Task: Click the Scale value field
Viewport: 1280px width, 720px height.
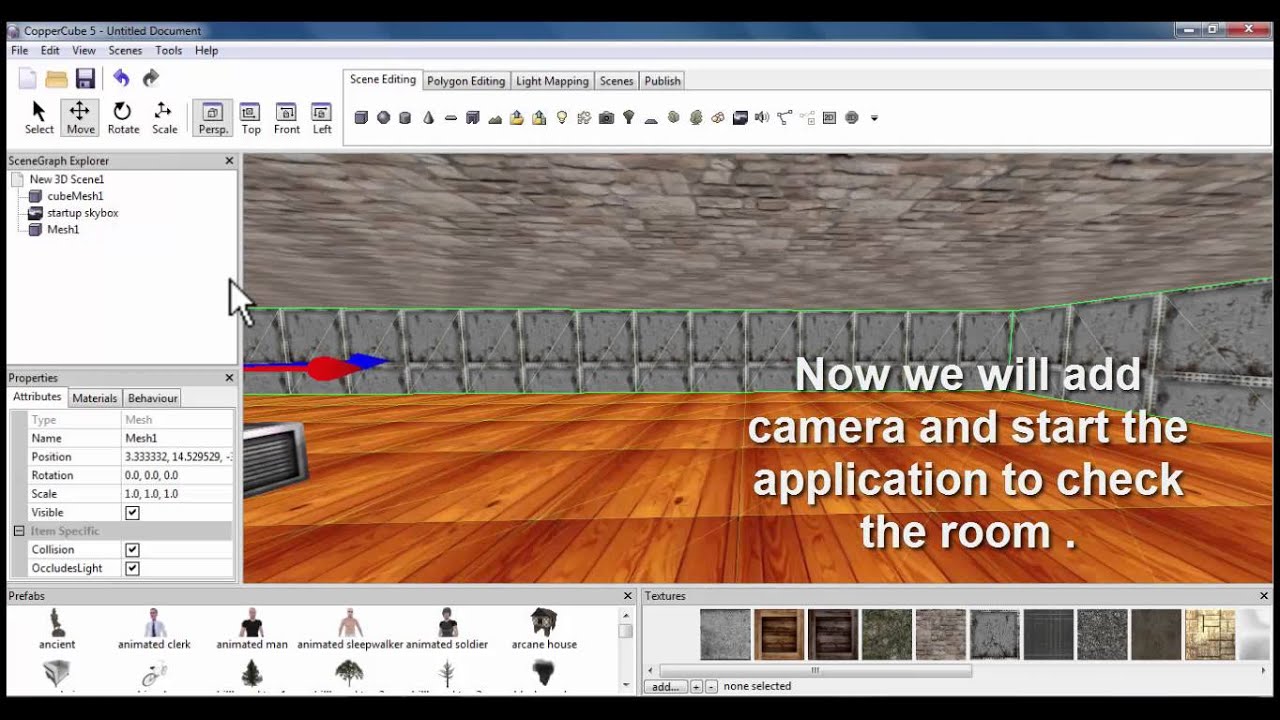Action: 177,494
